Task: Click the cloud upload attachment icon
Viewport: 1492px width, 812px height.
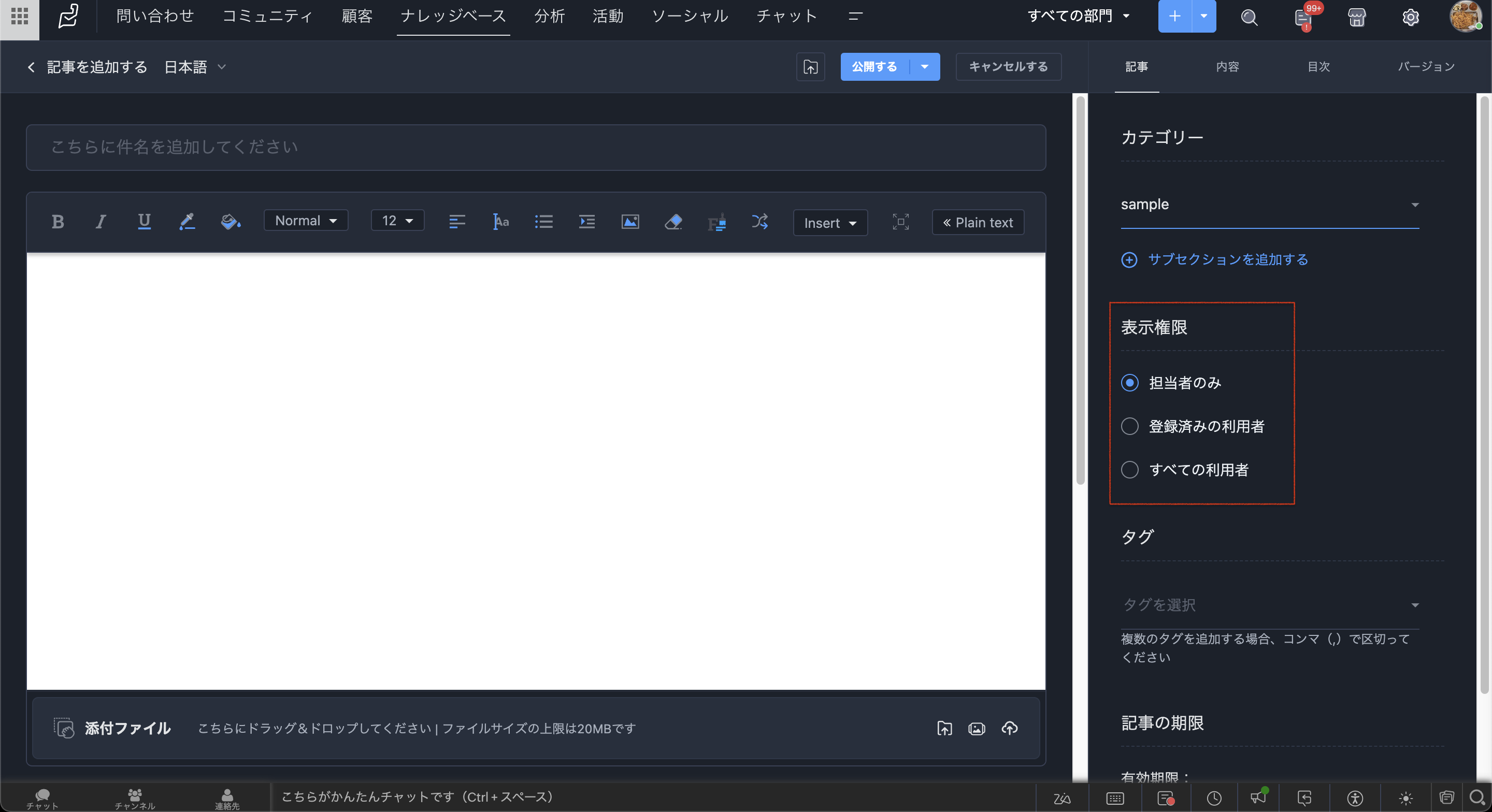Action: [1010, 728]
